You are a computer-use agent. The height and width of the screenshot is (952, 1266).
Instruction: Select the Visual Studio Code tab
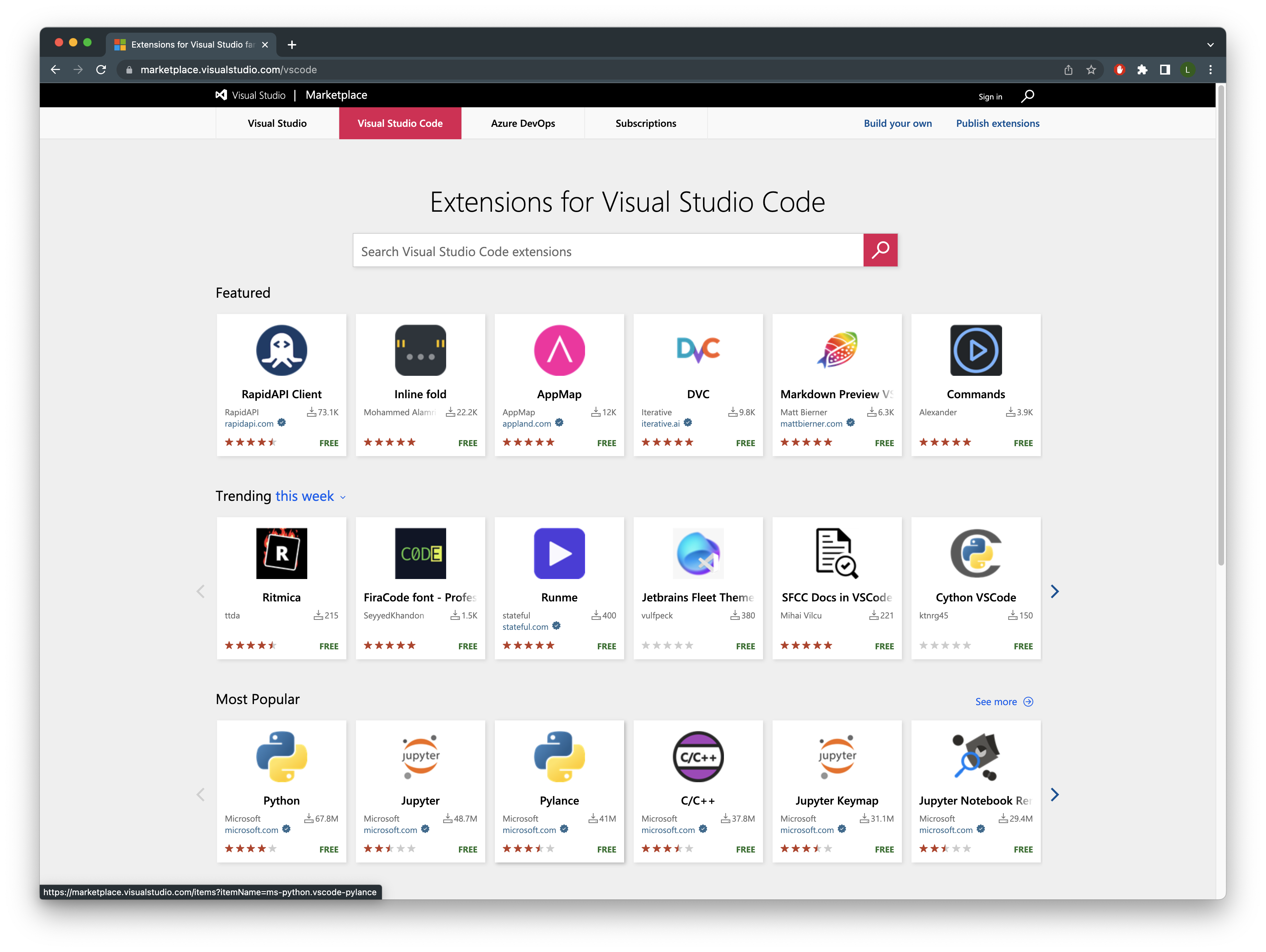pyautogui.click(x=400, y=123)
